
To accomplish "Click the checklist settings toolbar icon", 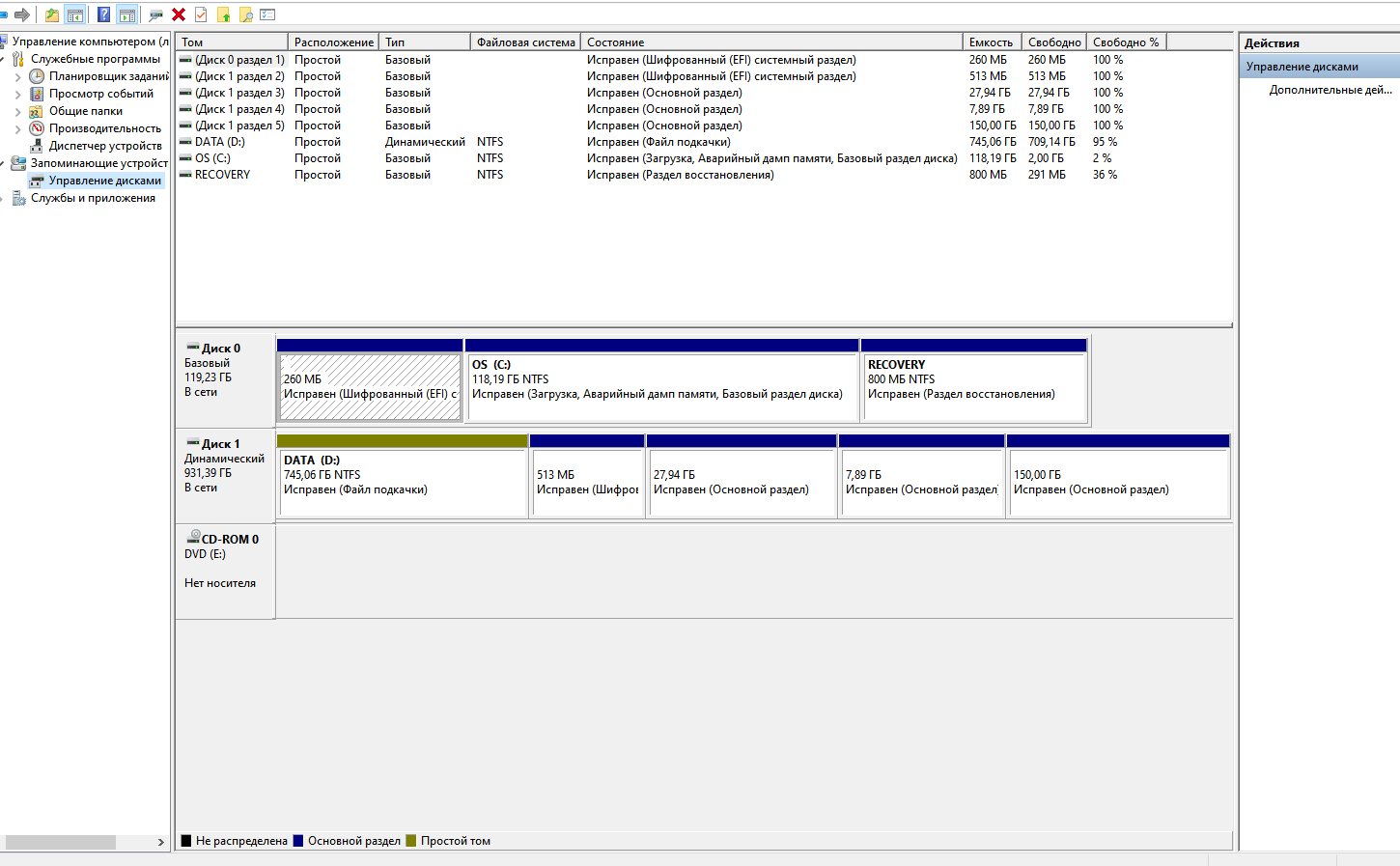I will tap(268, 14).
